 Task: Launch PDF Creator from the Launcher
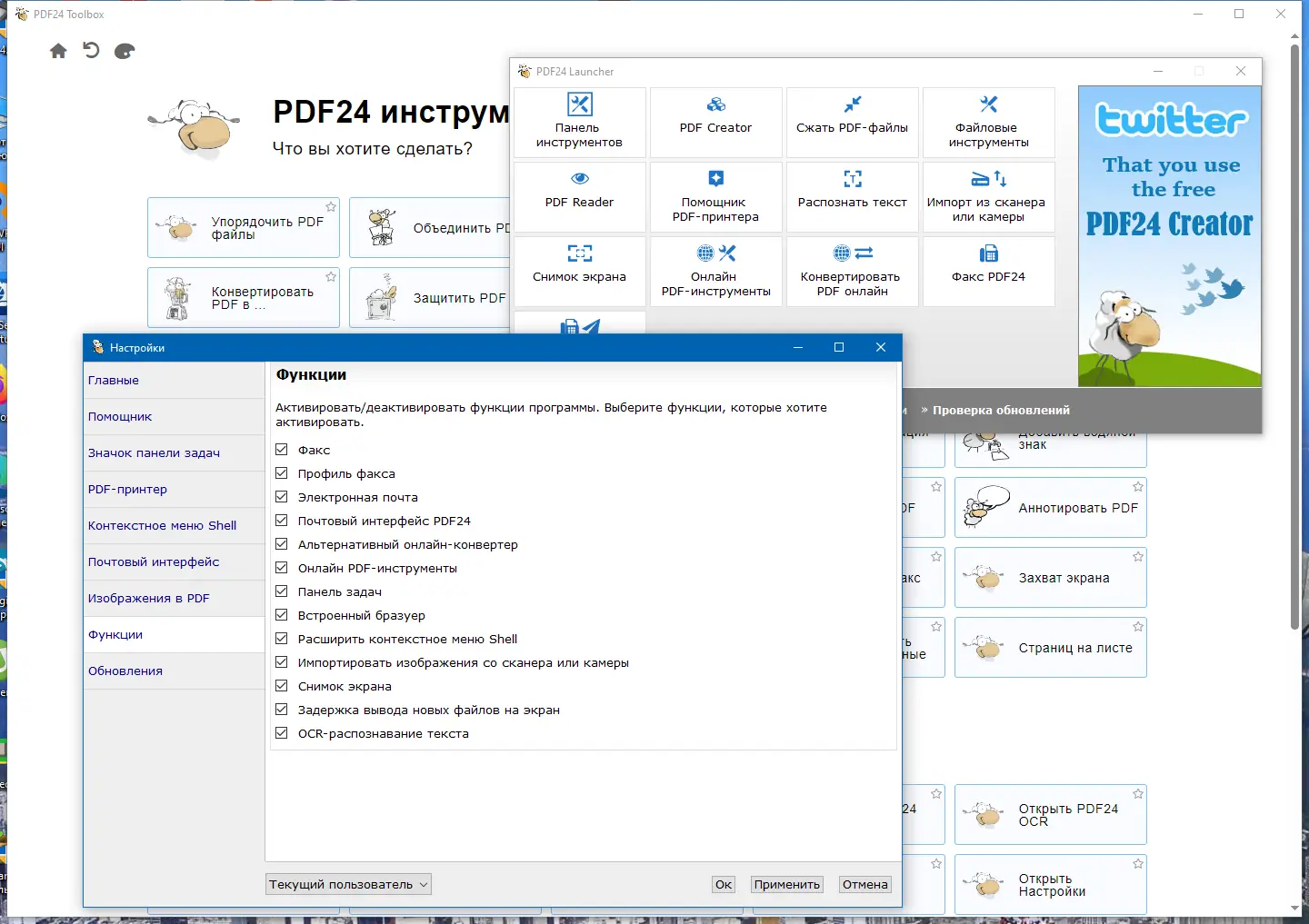716,123
